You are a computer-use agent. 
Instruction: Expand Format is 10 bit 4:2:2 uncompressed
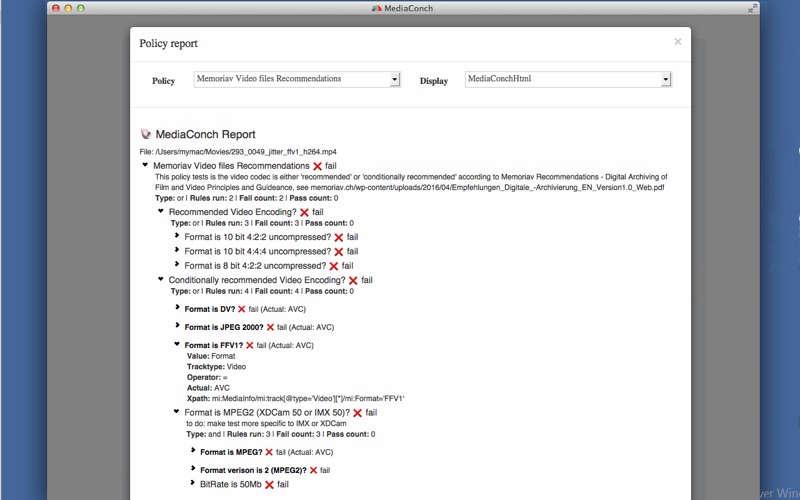pyautogui.click(x=177, y=236)
